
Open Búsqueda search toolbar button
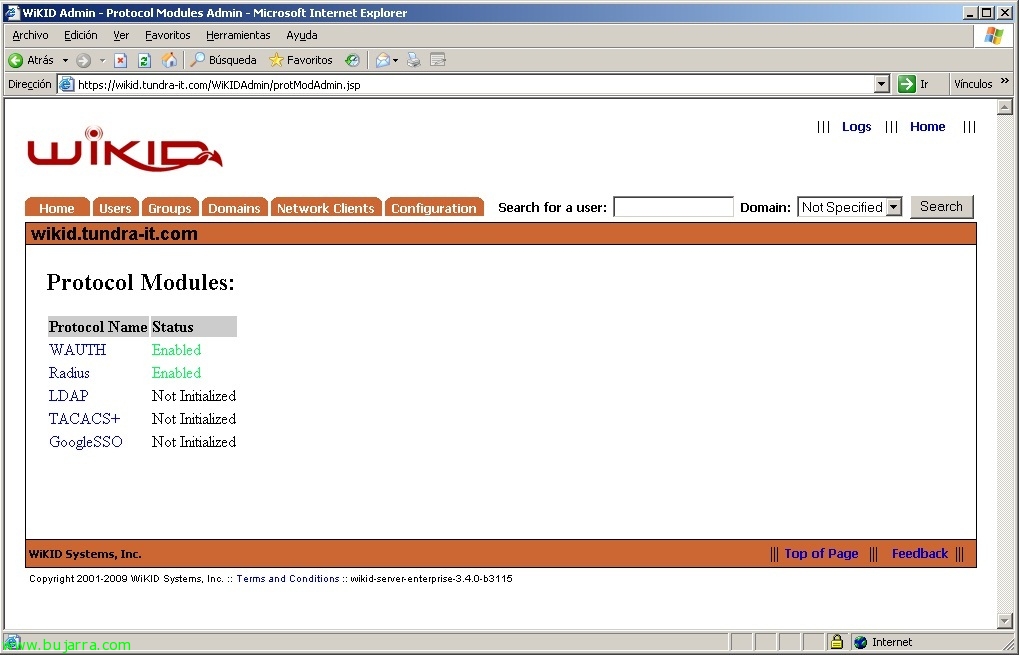coord(224,60)
